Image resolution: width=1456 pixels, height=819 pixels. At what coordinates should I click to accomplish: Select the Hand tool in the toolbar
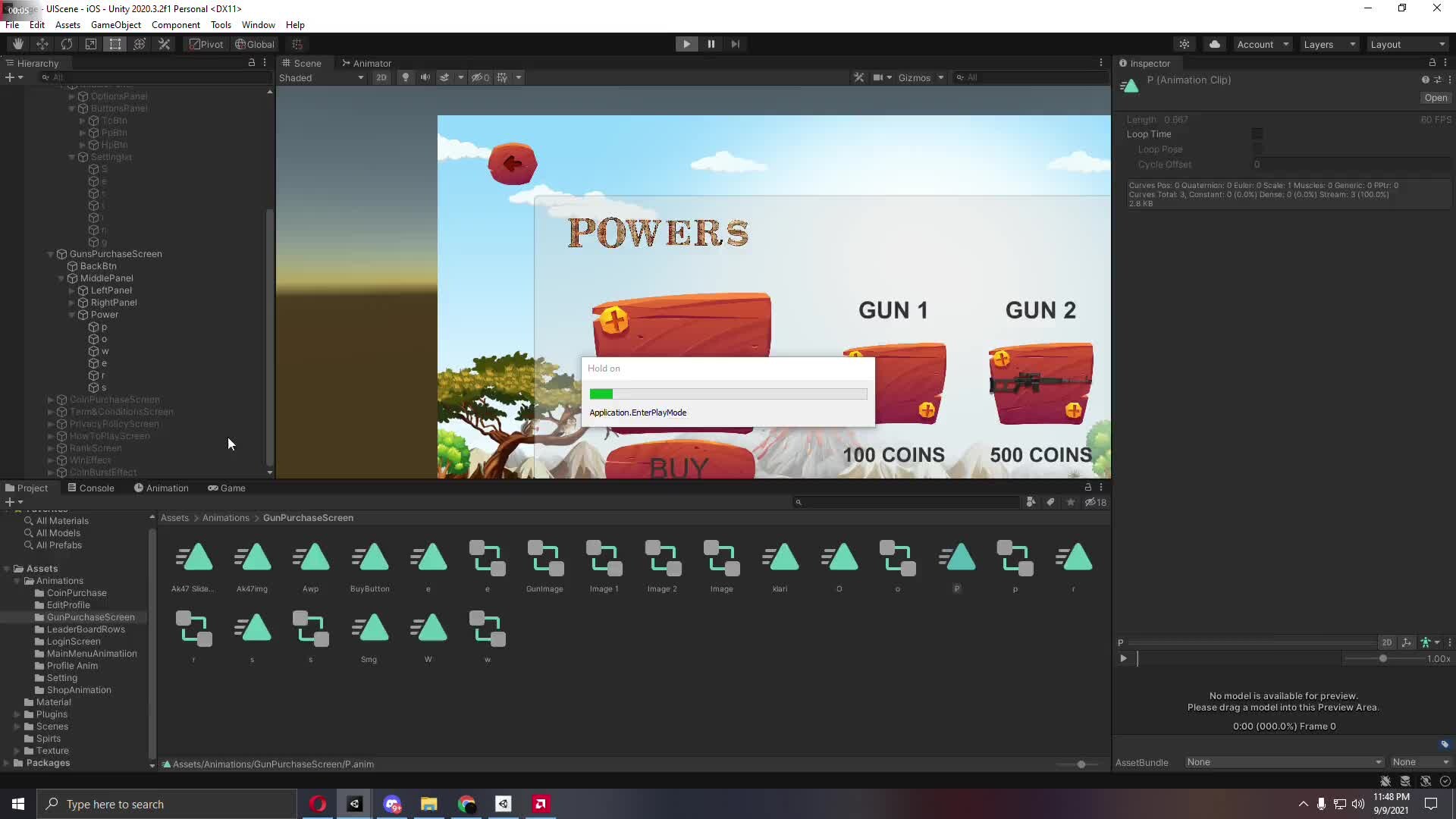tap(17, 43)
